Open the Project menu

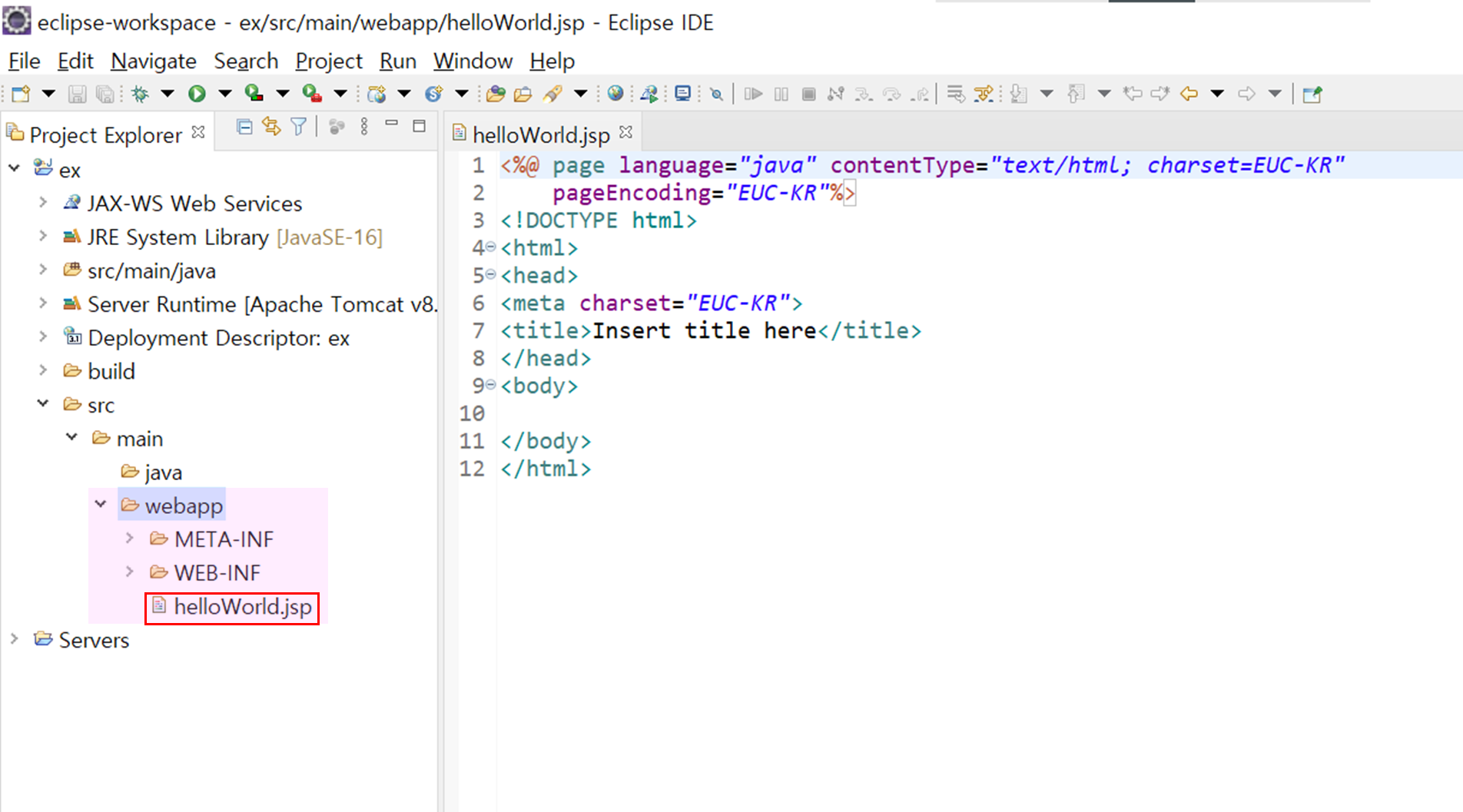[x=329, y=61]
